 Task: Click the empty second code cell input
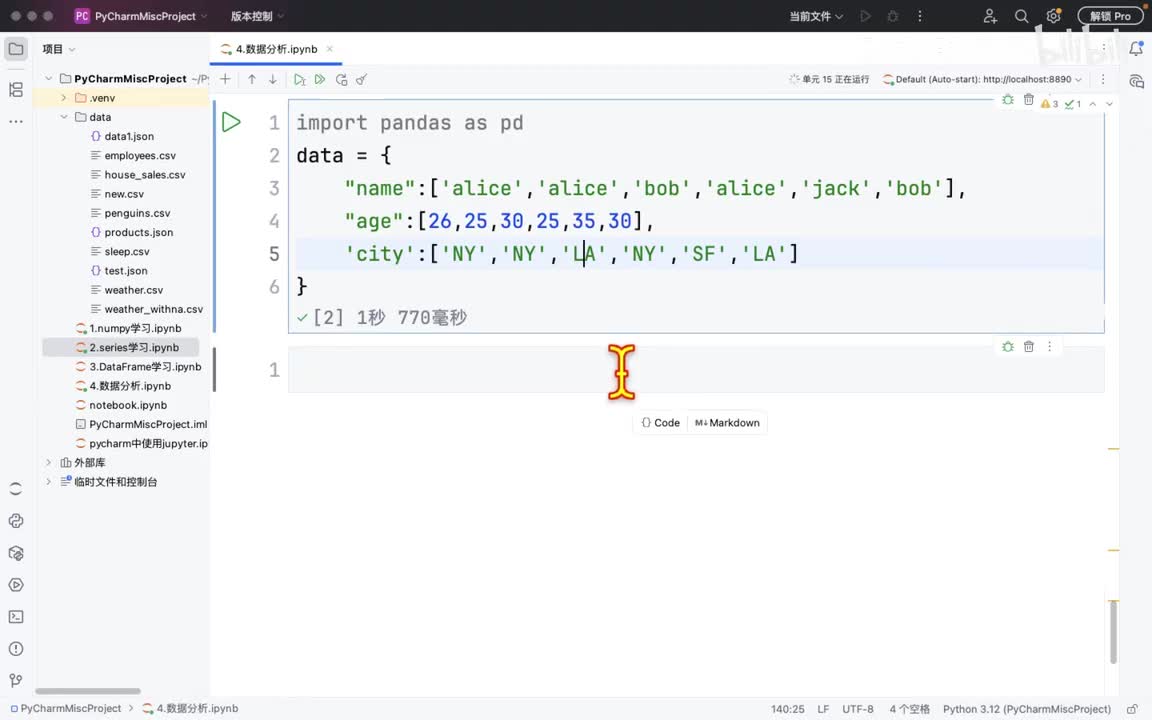point(696,370)
